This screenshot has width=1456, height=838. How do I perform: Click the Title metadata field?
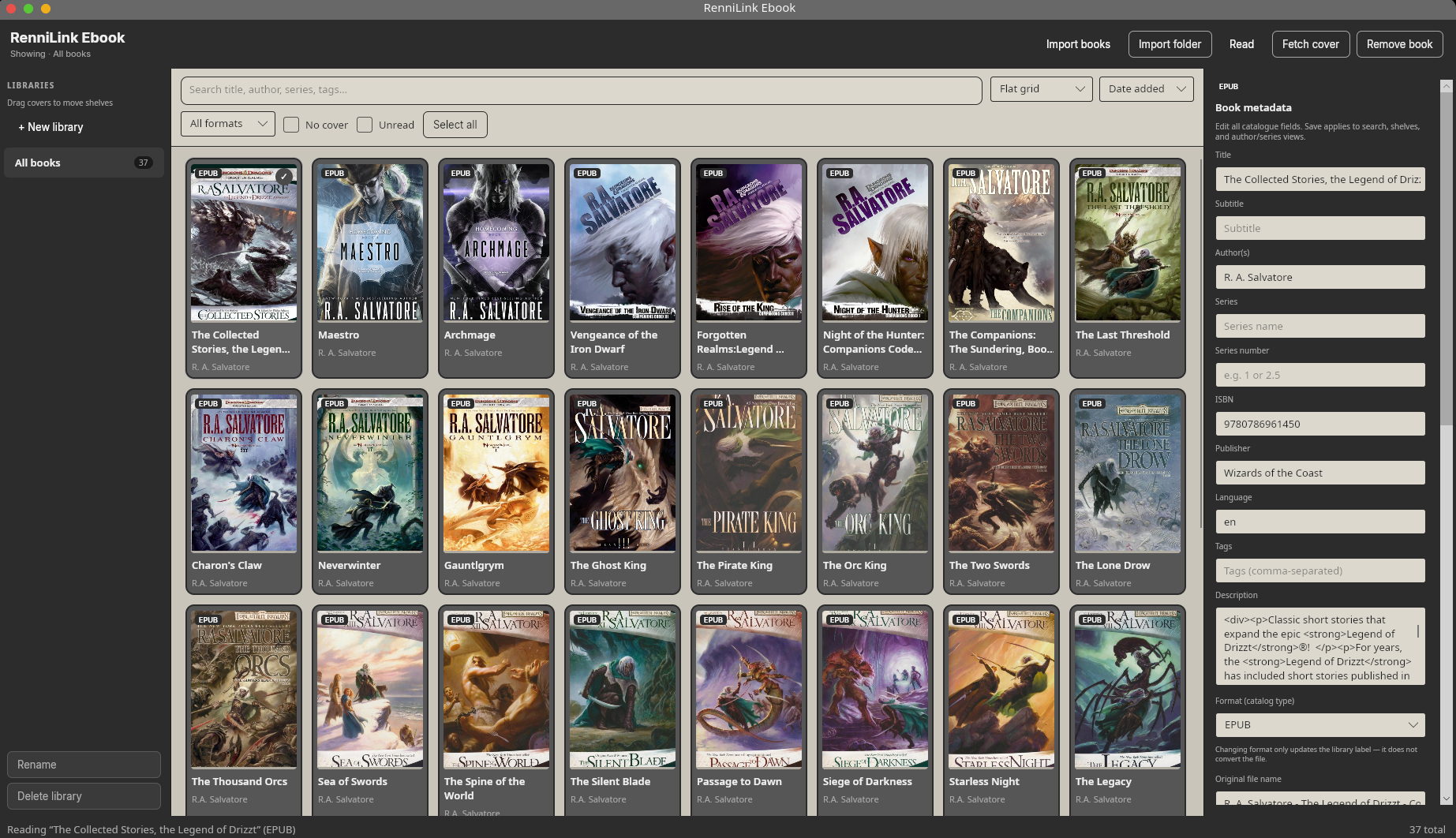(x=1320, y=179)
